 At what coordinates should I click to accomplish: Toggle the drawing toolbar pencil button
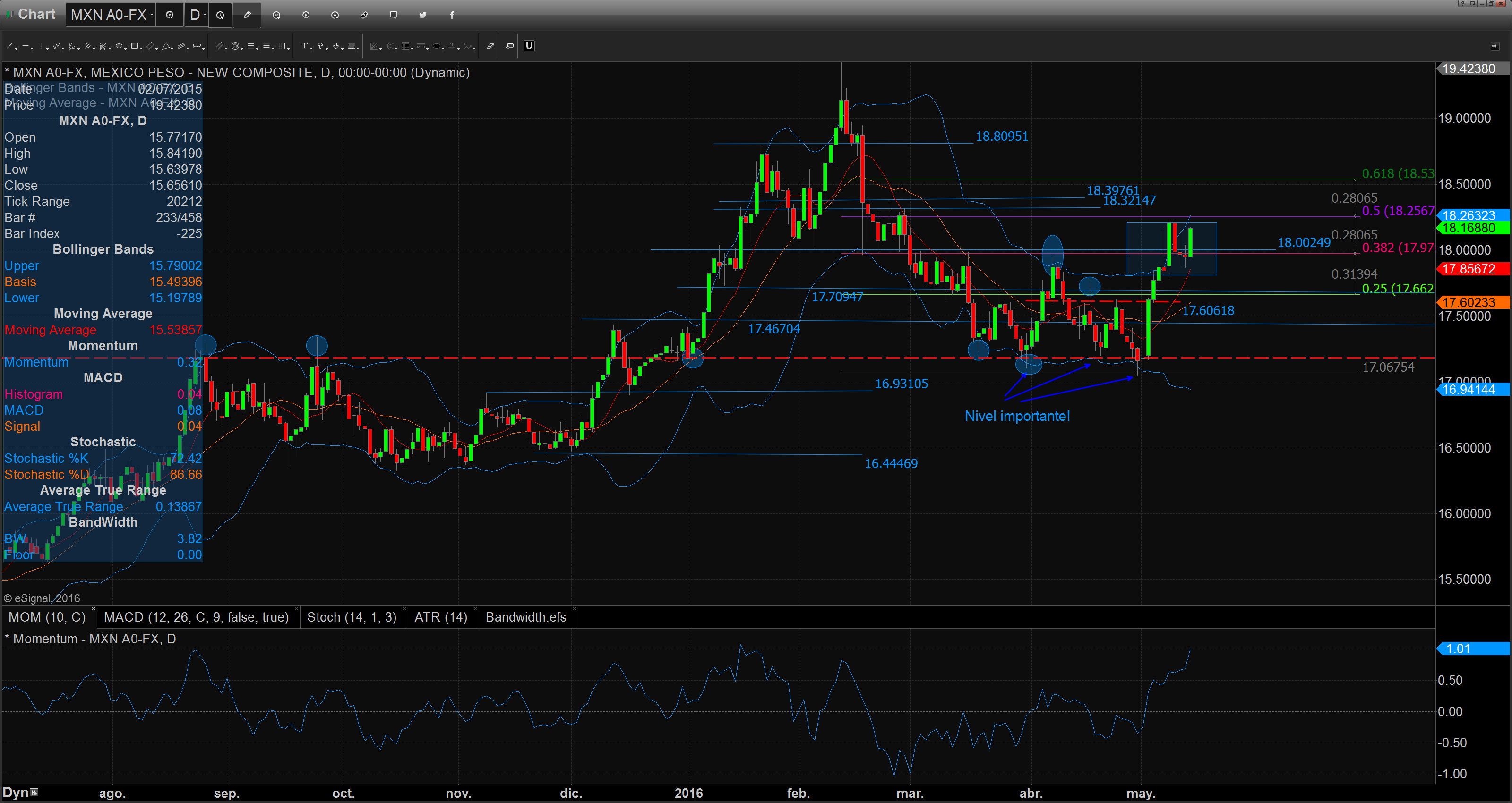coord(247,15)
